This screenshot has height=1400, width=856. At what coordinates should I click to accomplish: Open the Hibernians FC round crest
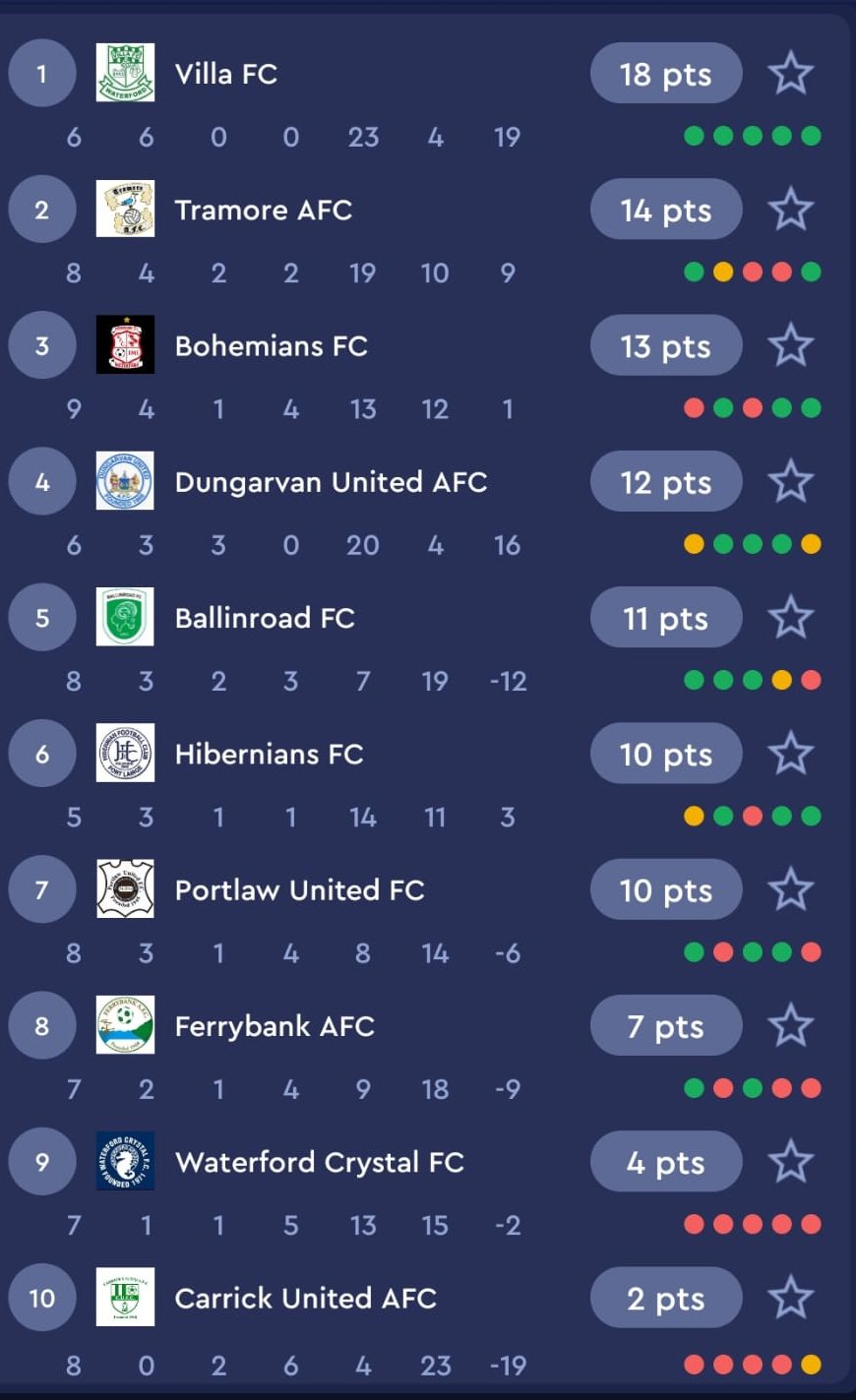coord(125,753)
